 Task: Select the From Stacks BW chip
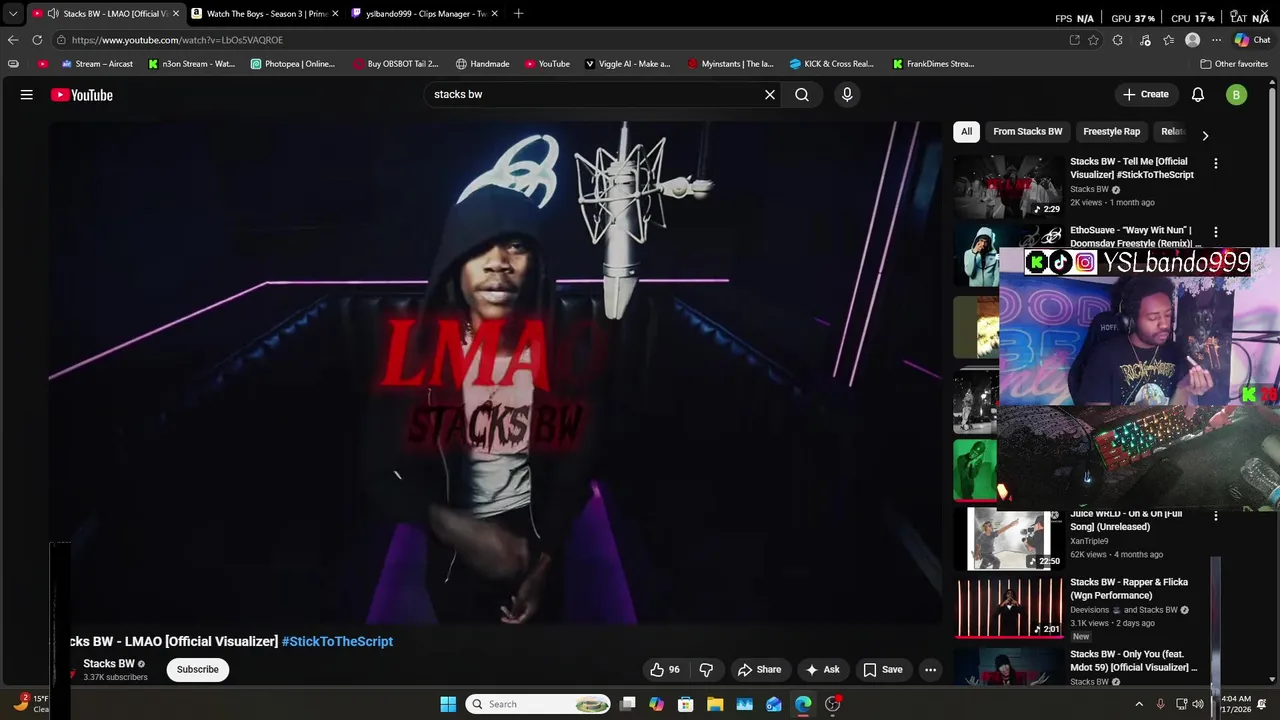[1028, 132]
